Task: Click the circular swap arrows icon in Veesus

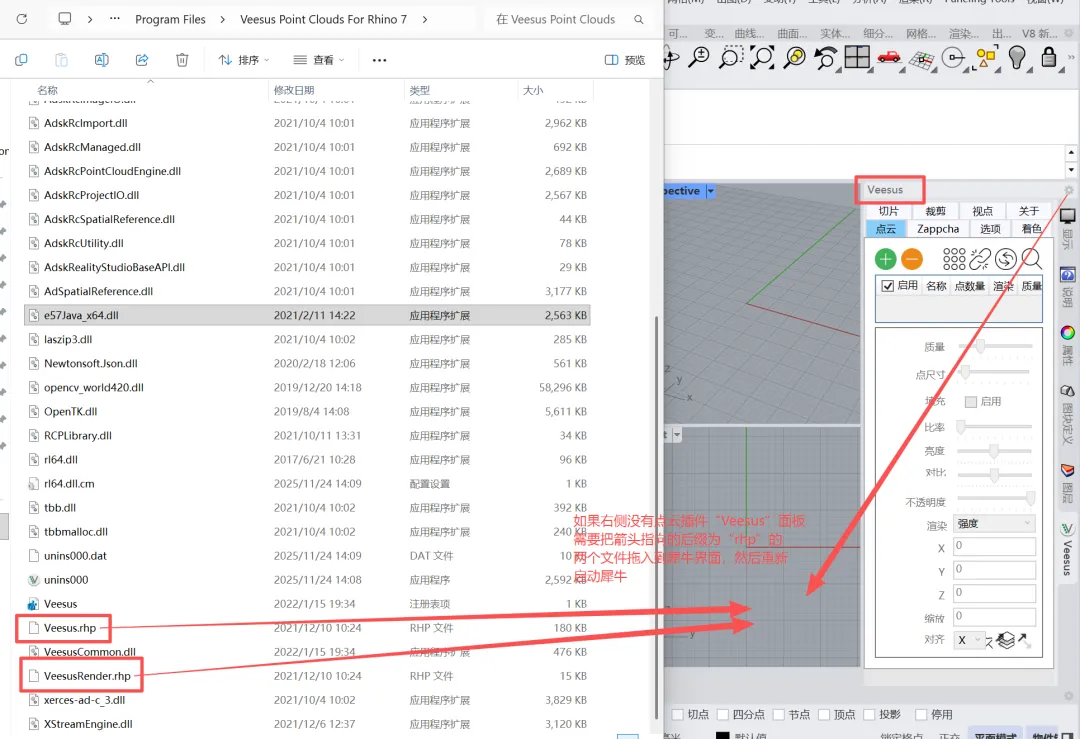Action: [x=1006, y=259]
